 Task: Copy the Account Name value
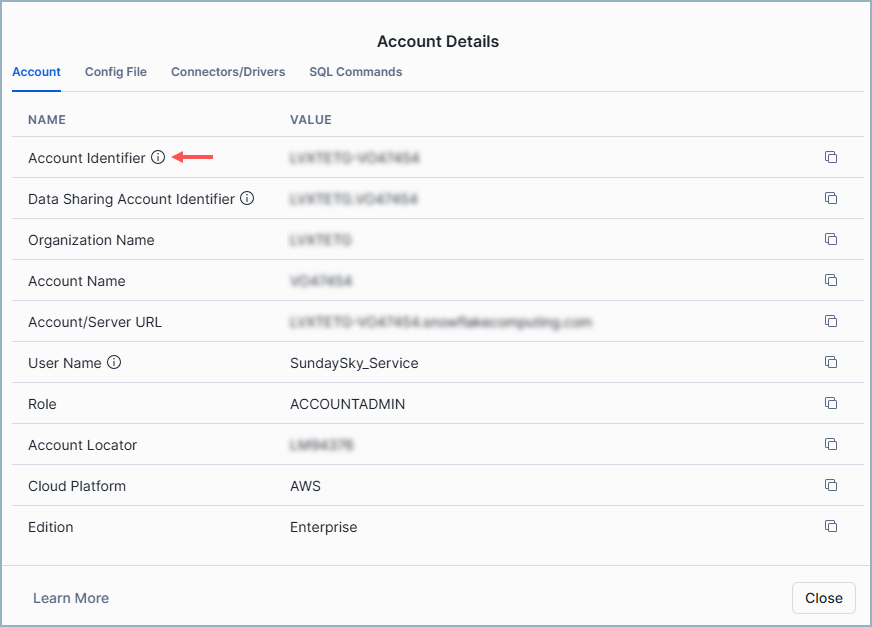click(x=831, y=280)
